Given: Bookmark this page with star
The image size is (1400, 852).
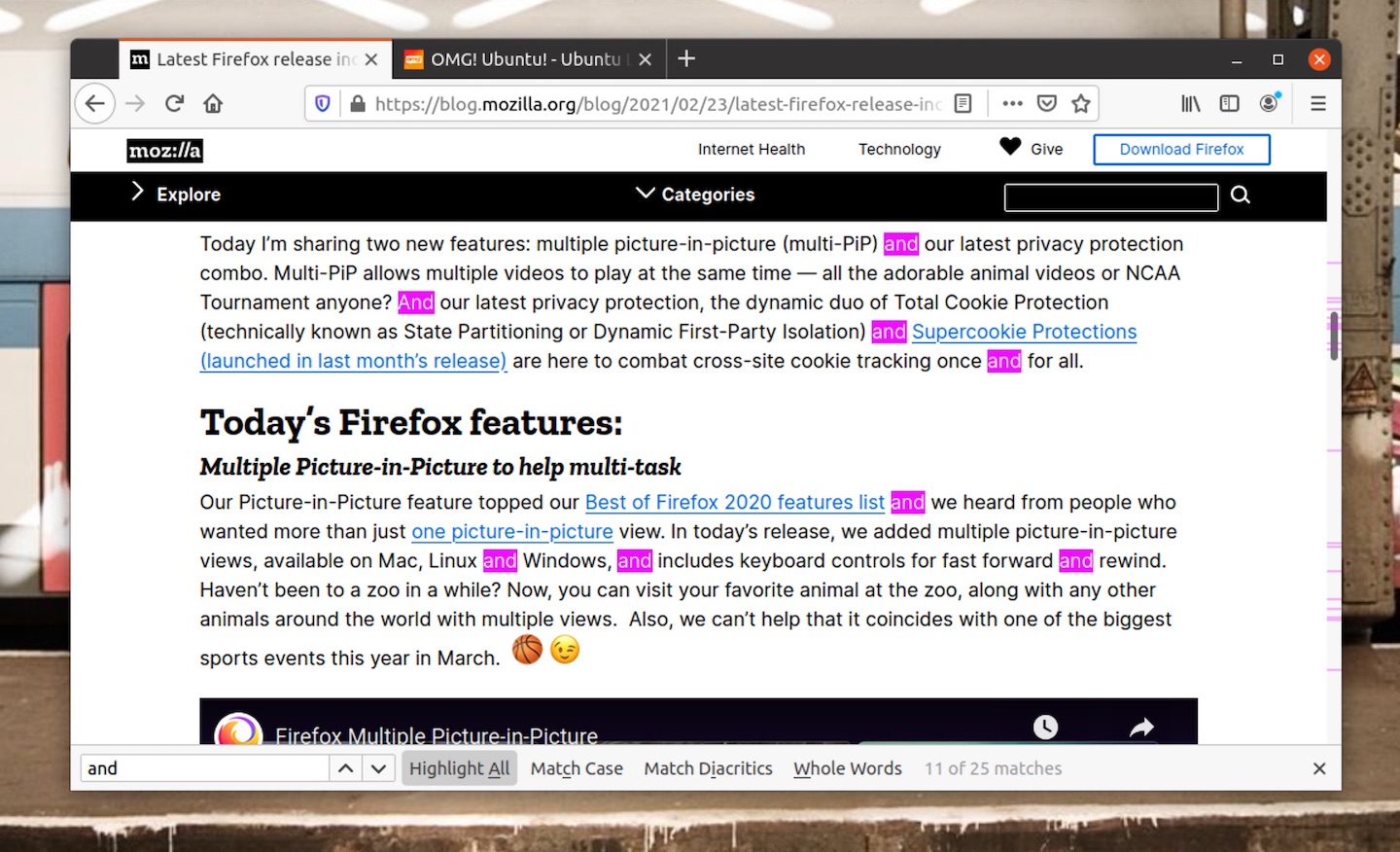Looking at the screenshot, I should (1080, 103).
